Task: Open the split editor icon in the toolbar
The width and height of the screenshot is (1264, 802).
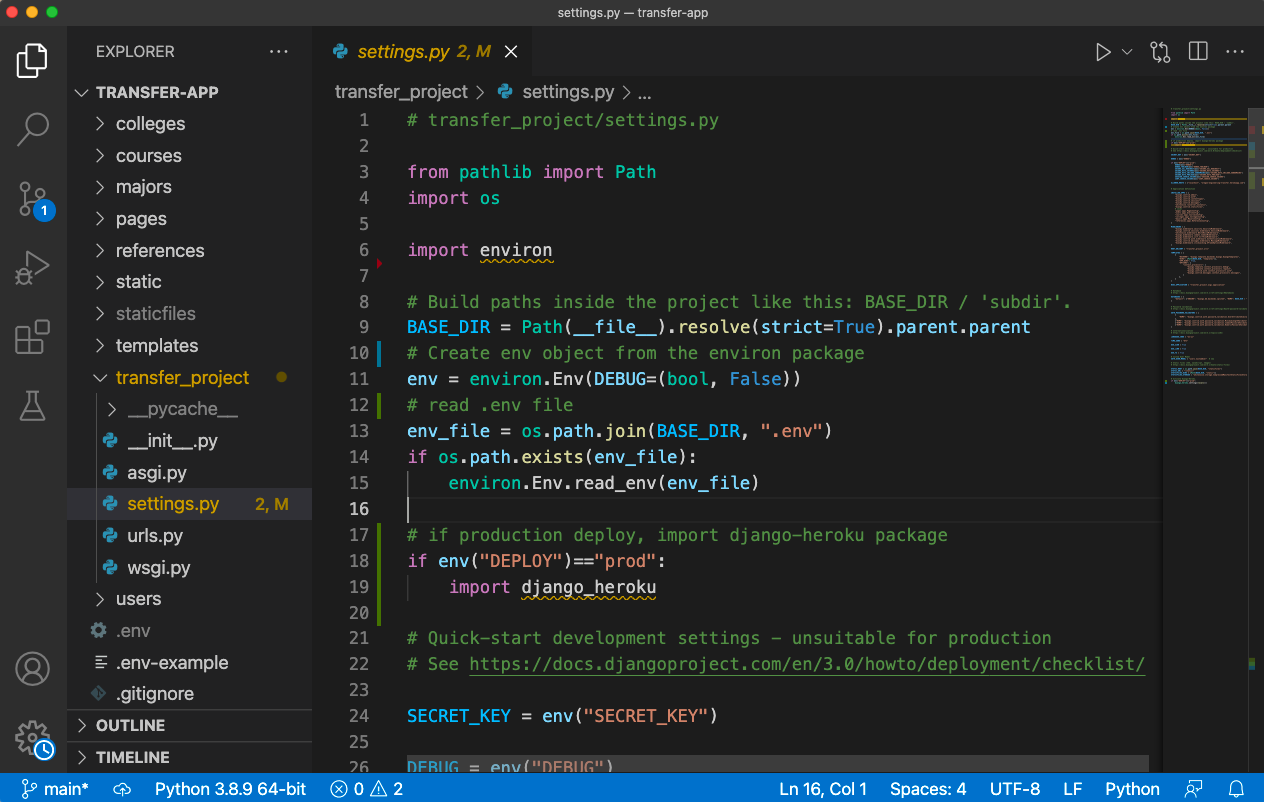Action: click(x=1197, y=51)
